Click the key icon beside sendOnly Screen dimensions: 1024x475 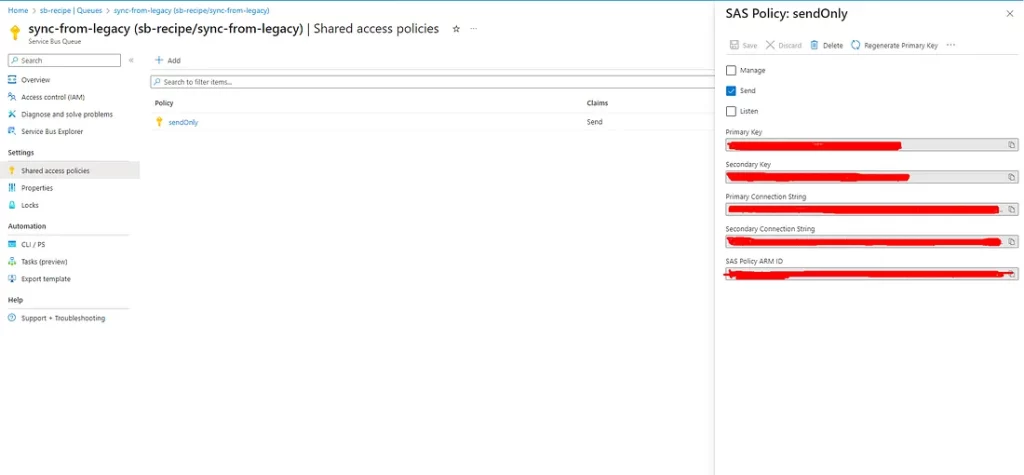click(159, 122)
